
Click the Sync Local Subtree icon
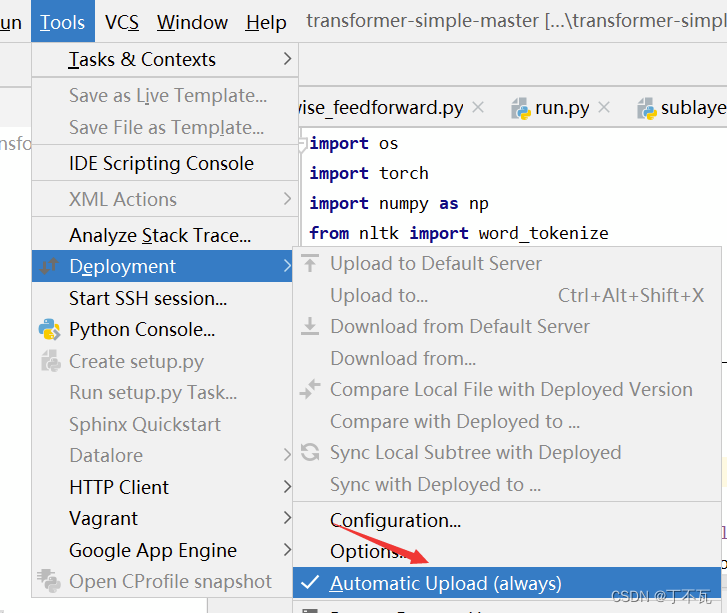[310, 452]
